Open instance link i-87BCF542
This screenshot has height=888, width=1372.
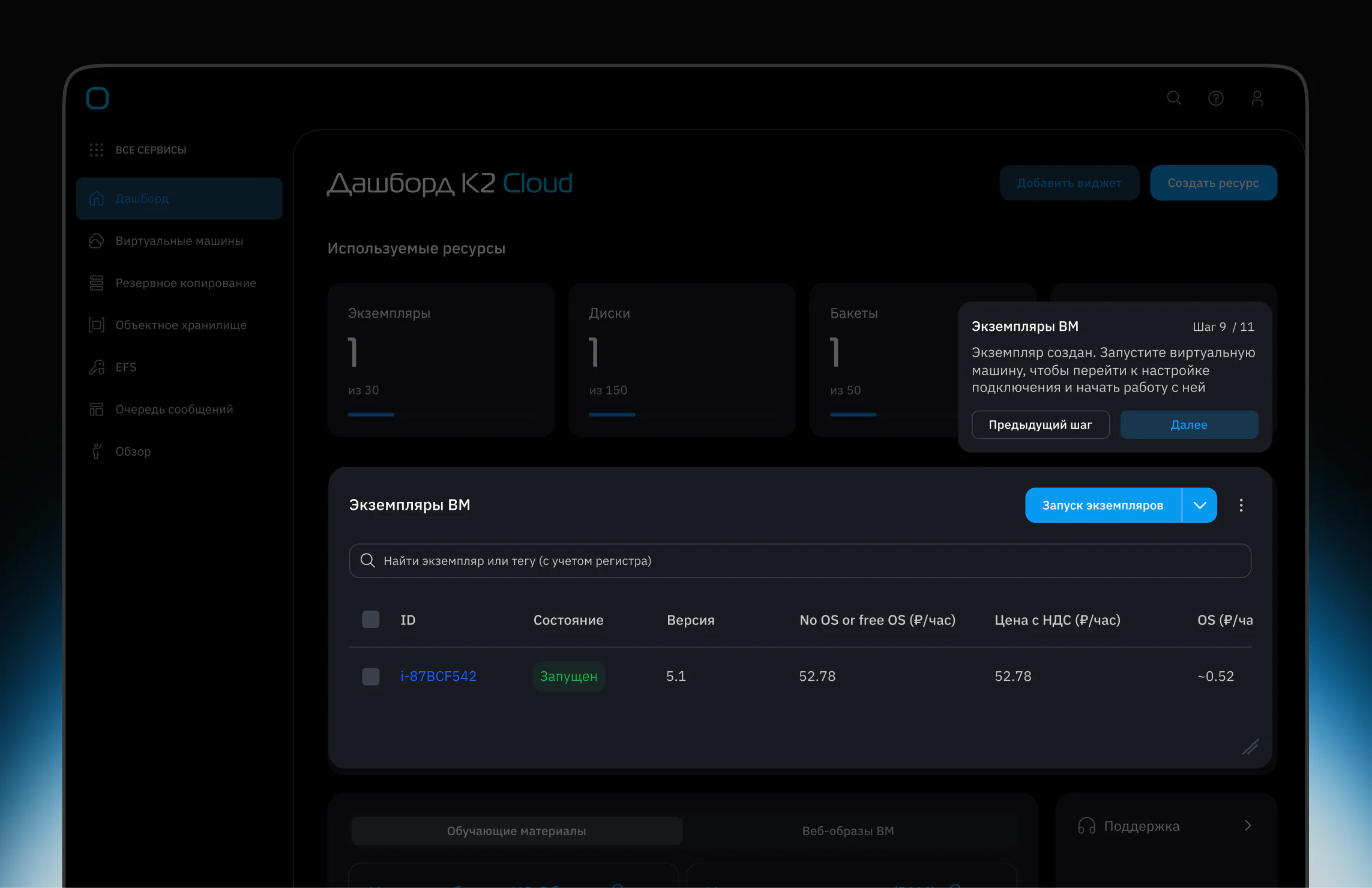(x=438, y=676)
